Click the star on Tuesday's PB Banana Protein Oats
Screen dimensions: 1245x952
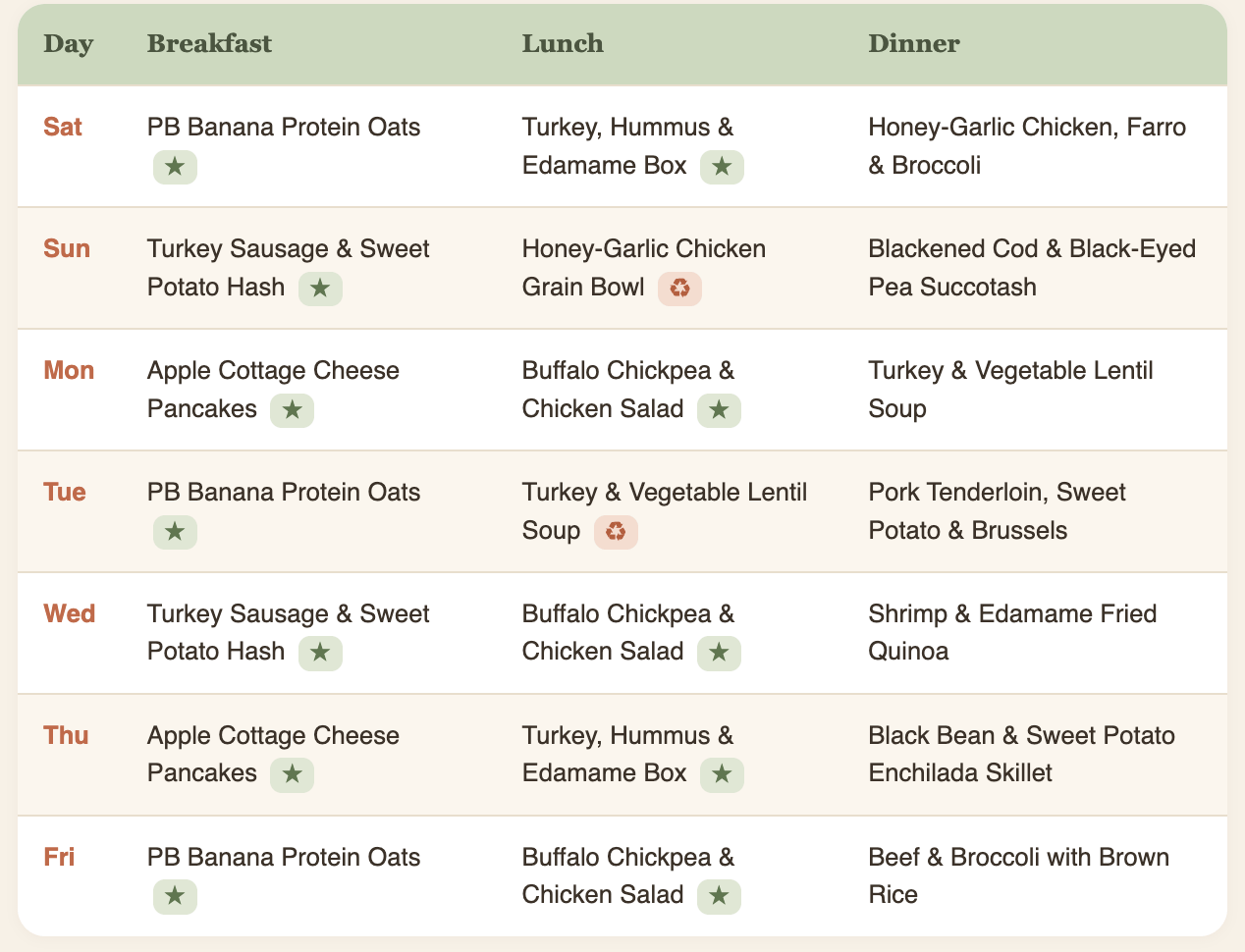(x=175, y=532)
